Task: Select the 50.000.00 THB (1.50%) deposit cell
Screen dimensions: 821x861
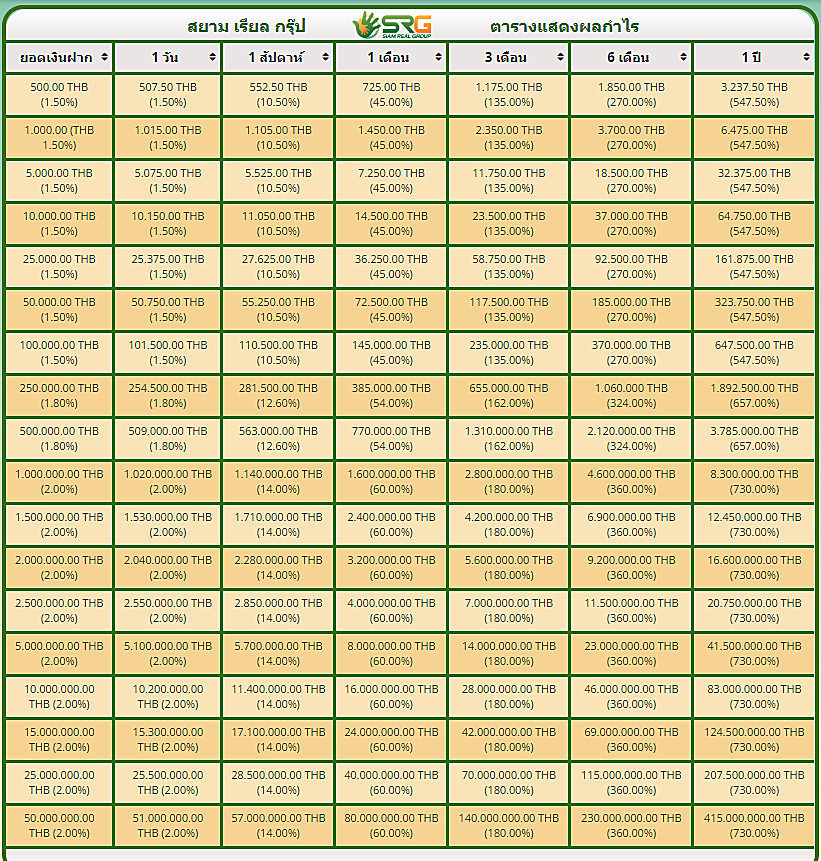Action: 59,310
